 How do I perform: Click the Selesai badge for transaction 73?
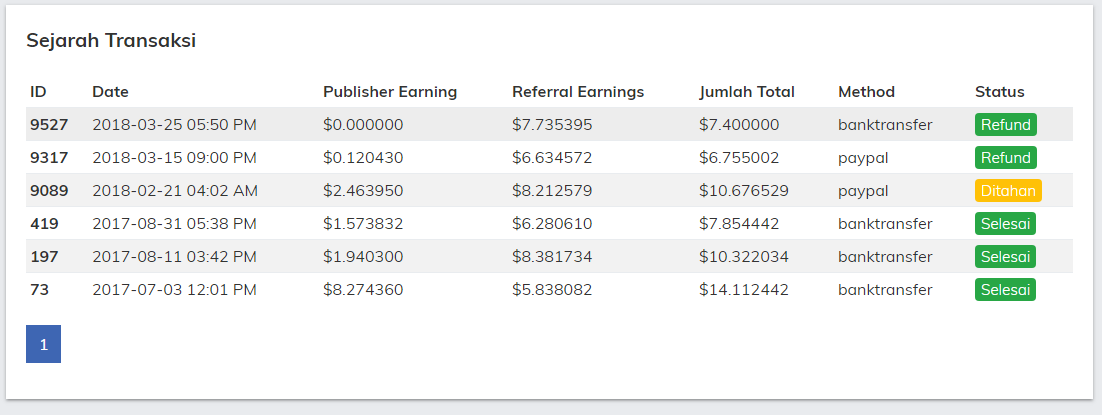(1005, 290)
